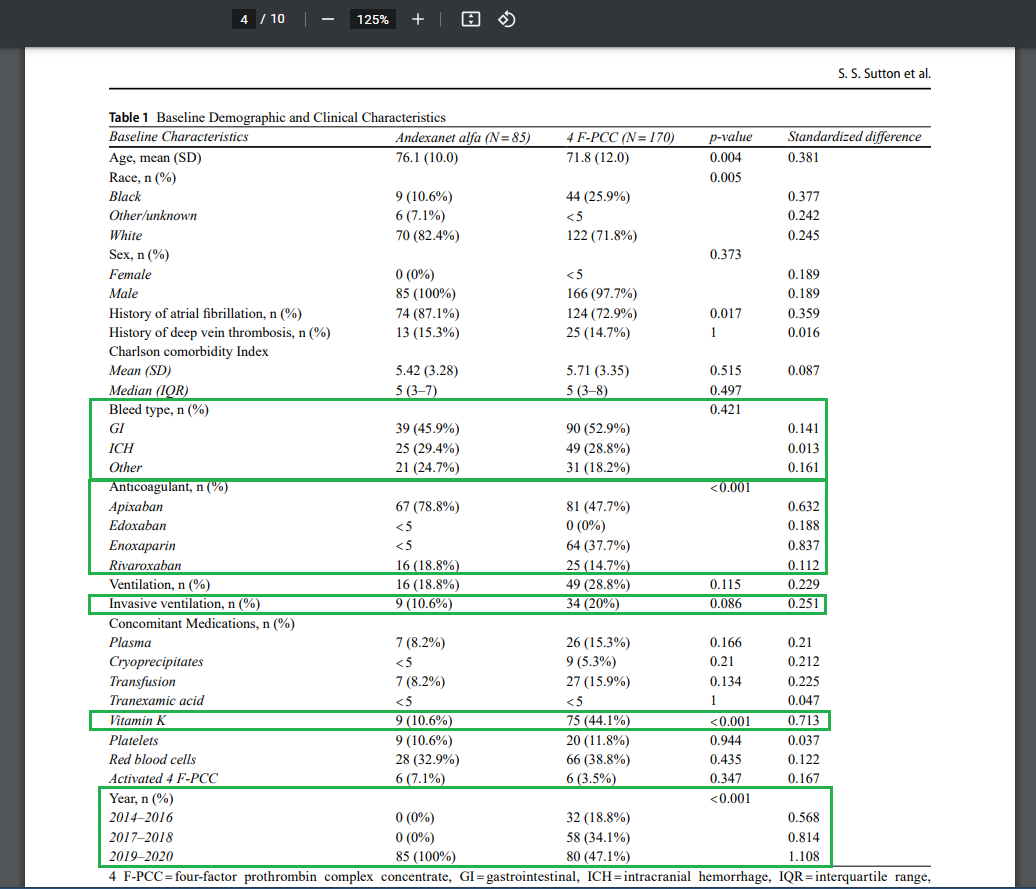Viewport: 1036px width, 889px height.
Task: Click the "S. S. Sutton et al." header text
Action: [x=884, y=73]
